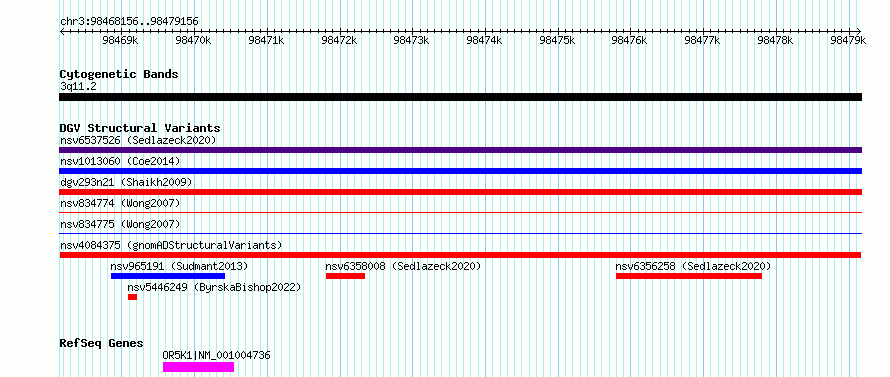Select the OR5K1 magenta gene bar

198,367
